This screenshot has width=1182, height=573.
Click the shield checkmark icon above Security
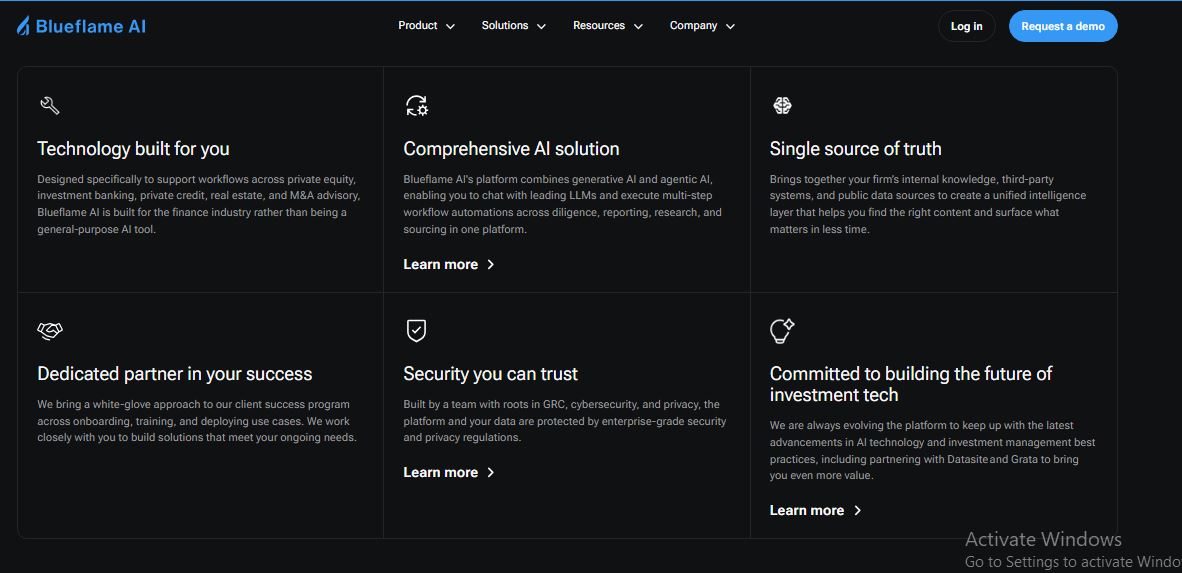tap(416, 330)
